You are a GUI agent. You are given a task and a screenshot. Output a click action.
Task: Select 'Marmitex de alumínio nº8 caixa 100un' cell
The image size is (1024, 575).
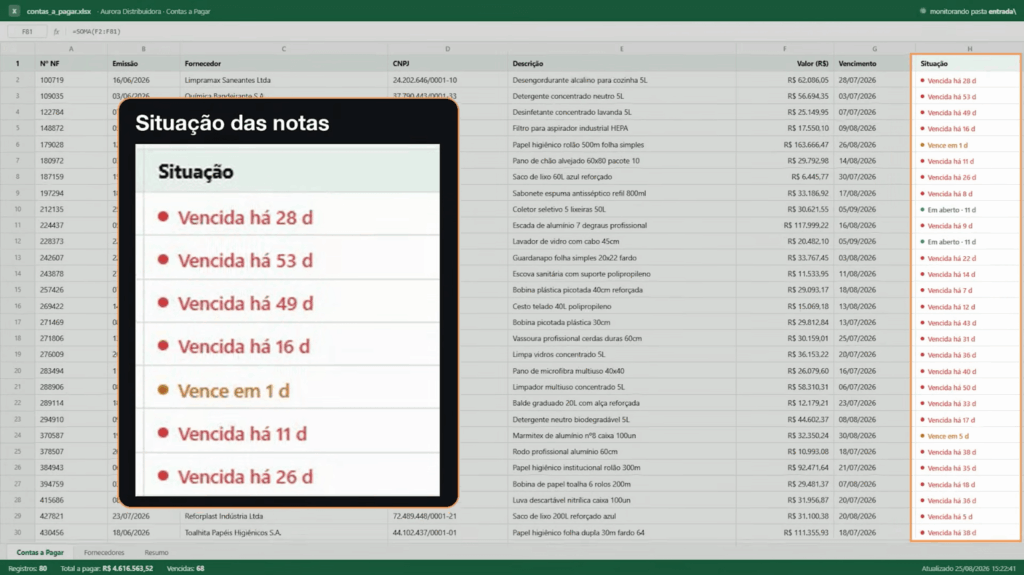point(622,435)
